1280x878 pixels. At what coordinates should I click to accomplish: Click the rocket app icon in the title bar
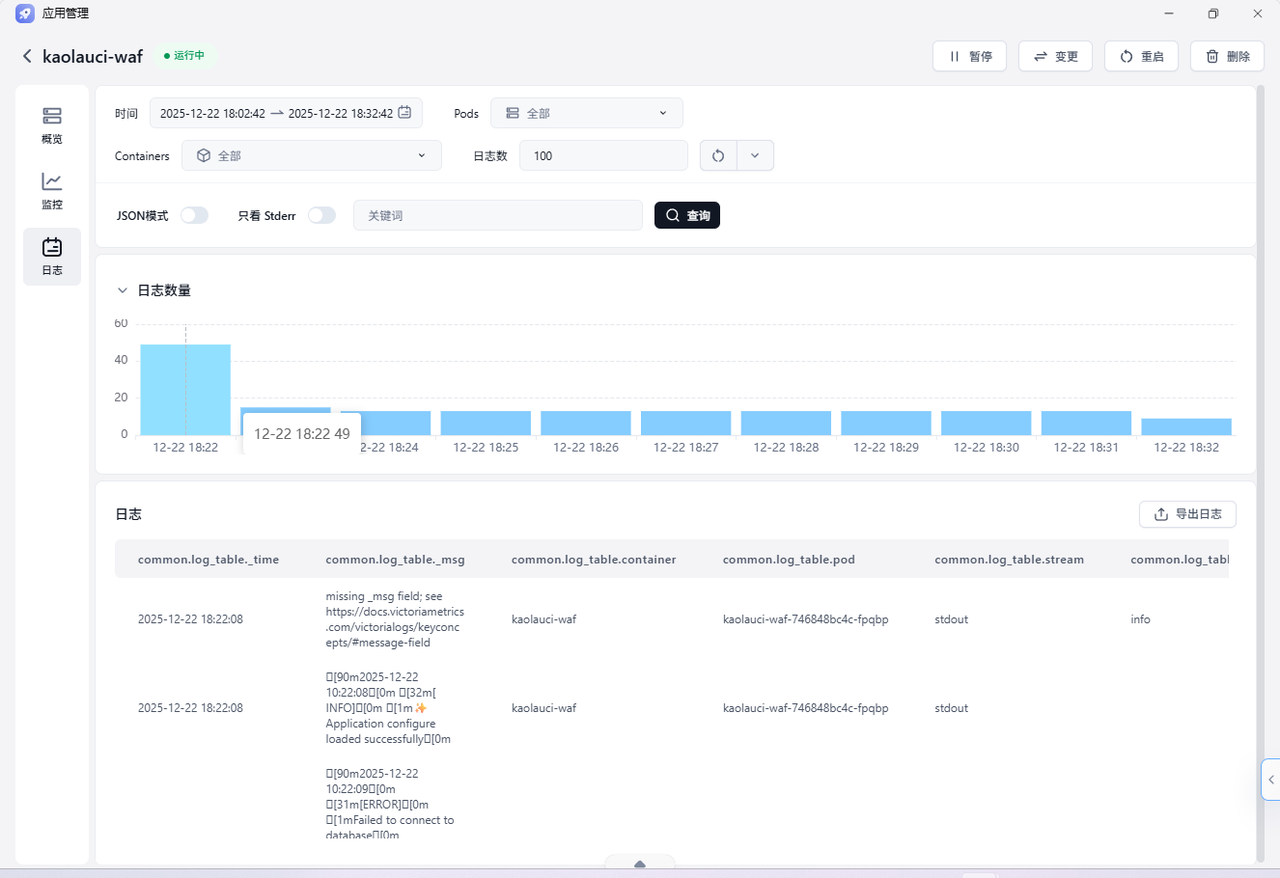[x=25, y=14]
